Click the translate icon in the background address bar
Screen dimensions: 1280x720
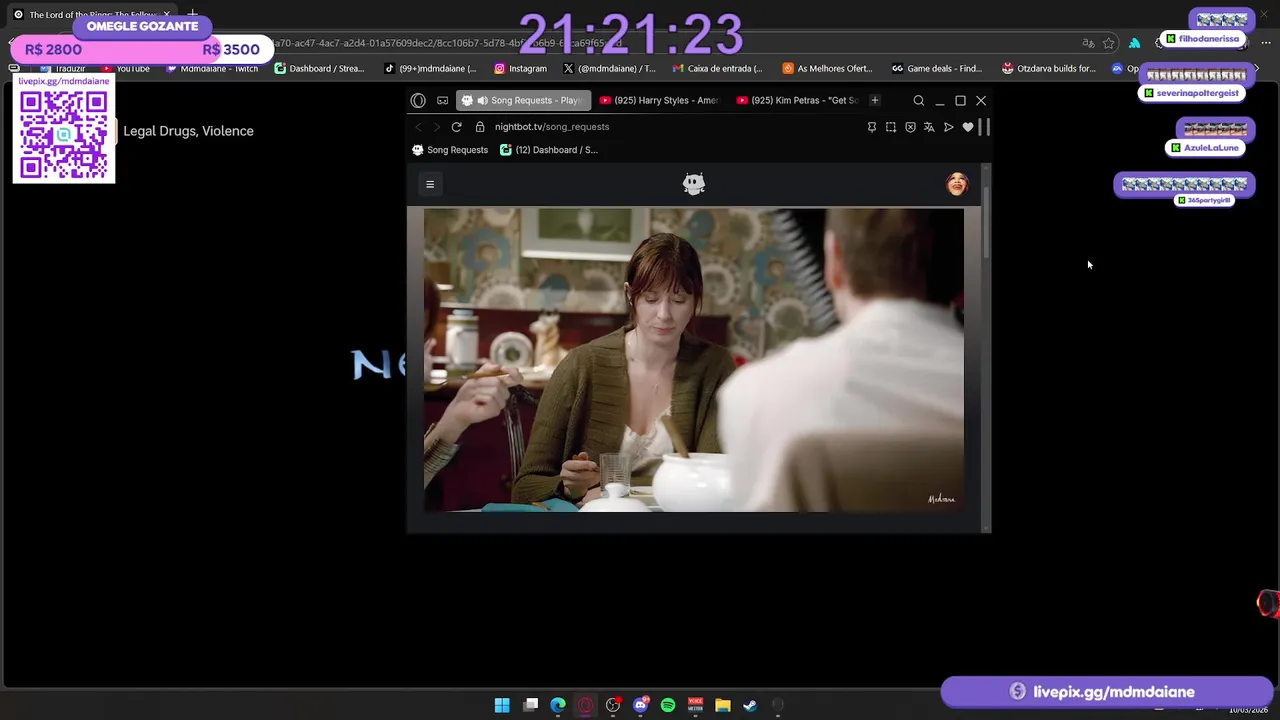1088,43
